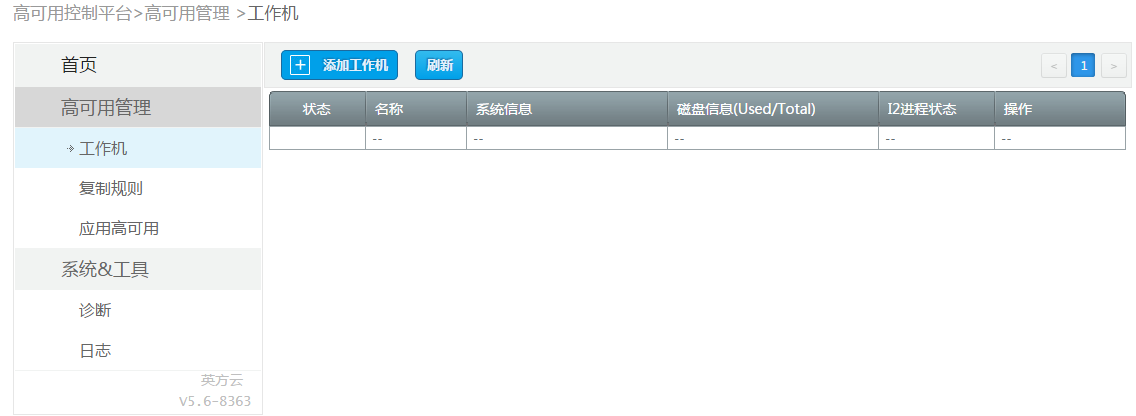Go to next page arrow in pagination

click(1114, 65)
